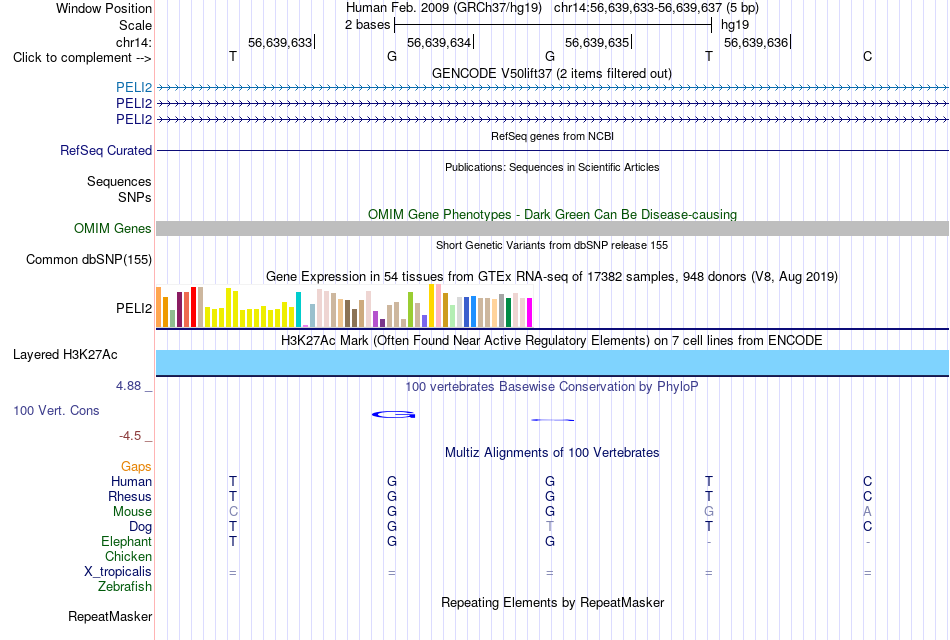Viewport: 950px width, 640px height.
Task: Click the C base in complement row
Action: click(868, 56)
